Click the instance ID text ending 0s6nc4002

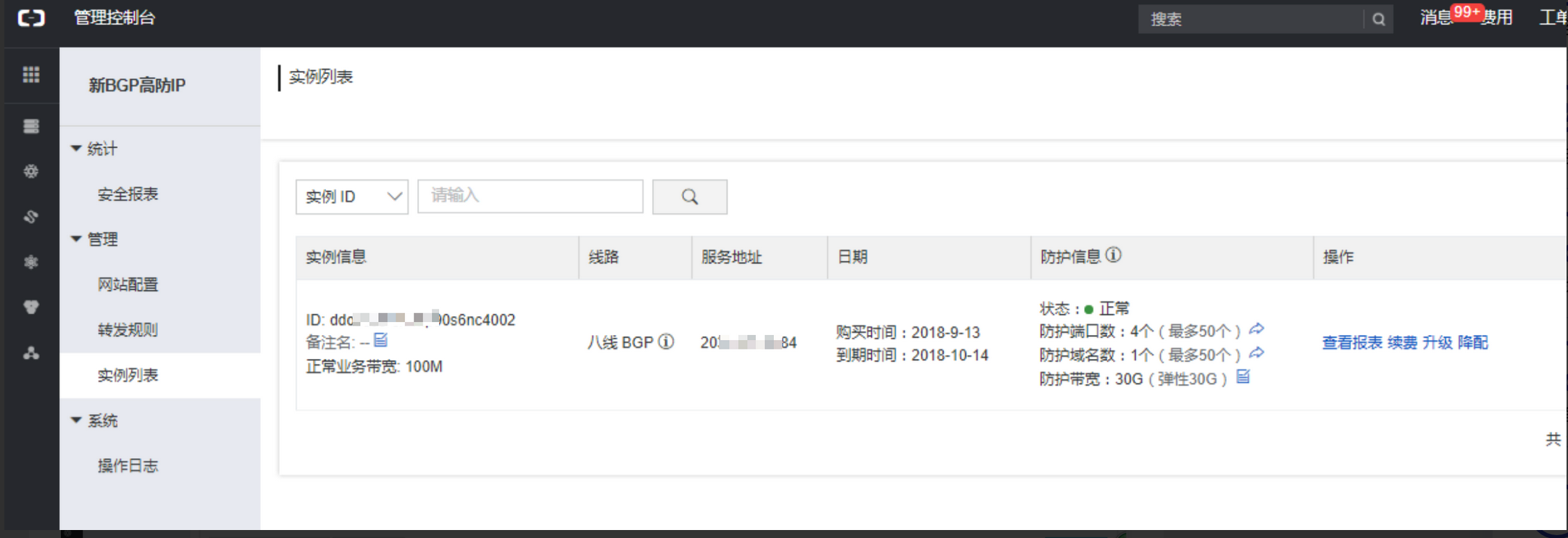(x=410, y=320)
